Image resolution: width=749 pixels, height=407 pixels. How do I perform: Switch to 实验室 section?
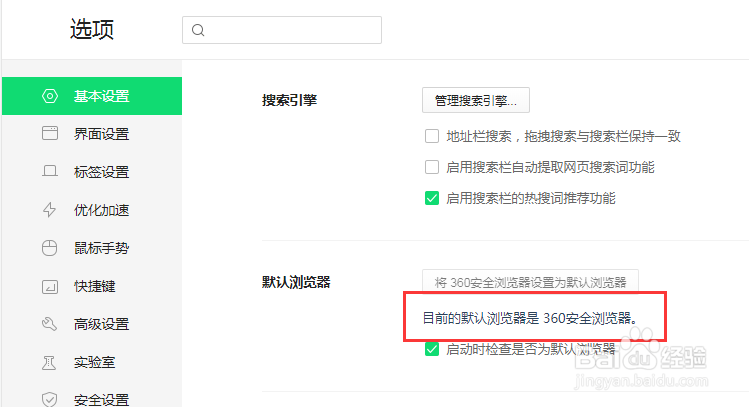[92, 363]
